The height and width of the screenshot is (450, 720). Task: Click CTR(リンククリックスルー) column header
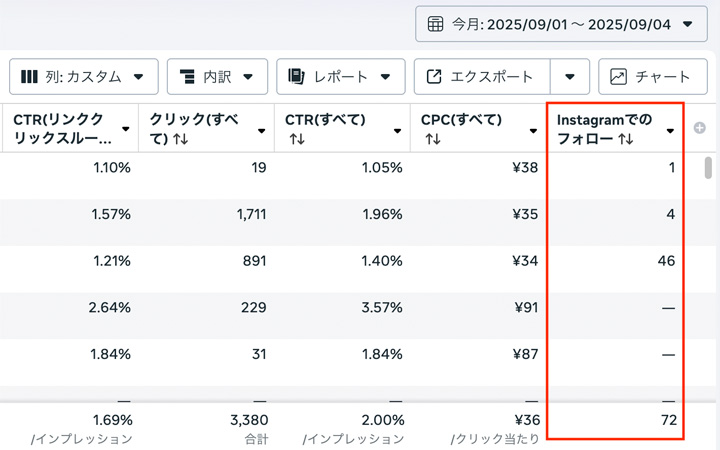(x=69, y=128)
